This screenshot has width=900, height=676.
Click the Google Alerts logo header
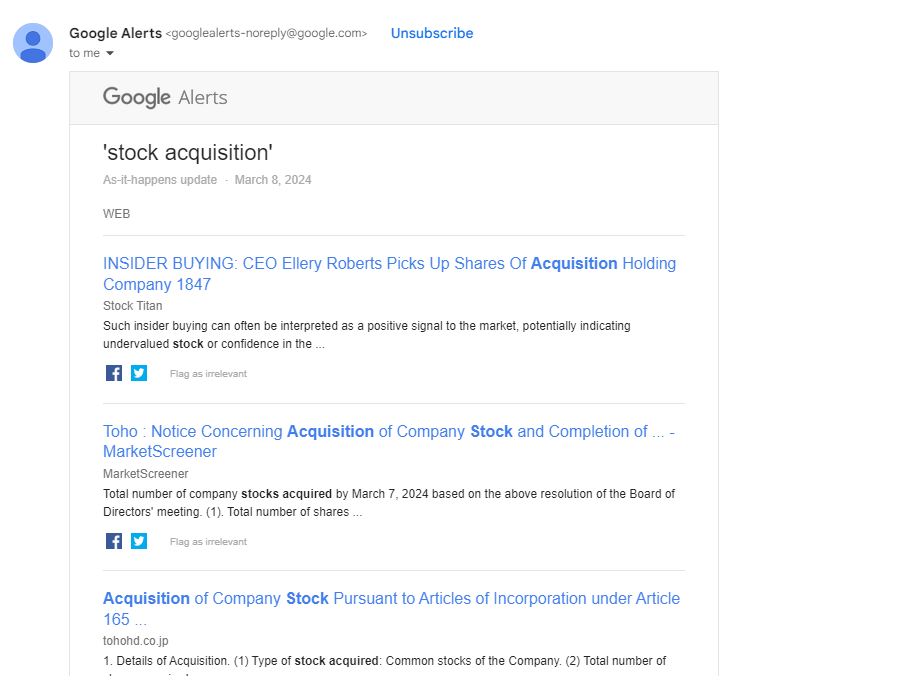165,98
